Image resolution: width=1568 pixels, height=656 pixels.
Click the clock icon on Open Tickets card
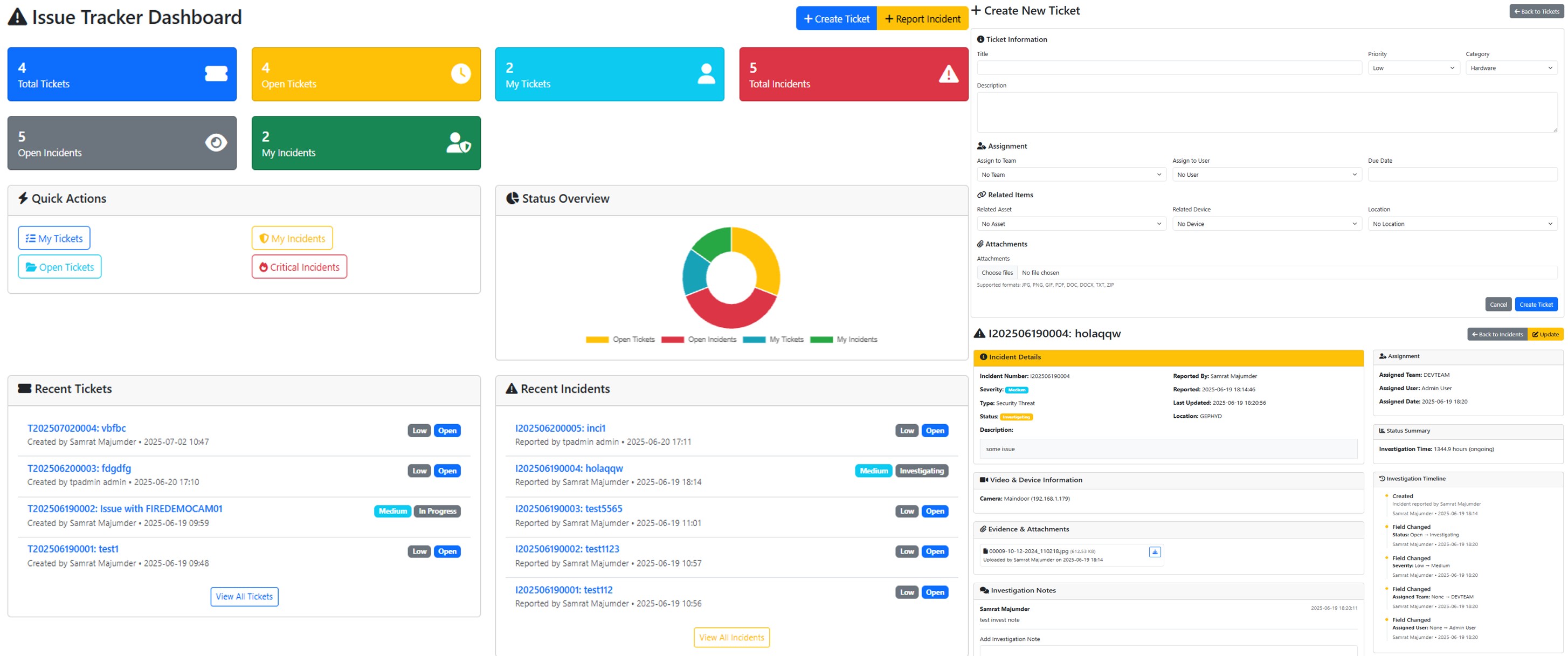coord(460,74)
